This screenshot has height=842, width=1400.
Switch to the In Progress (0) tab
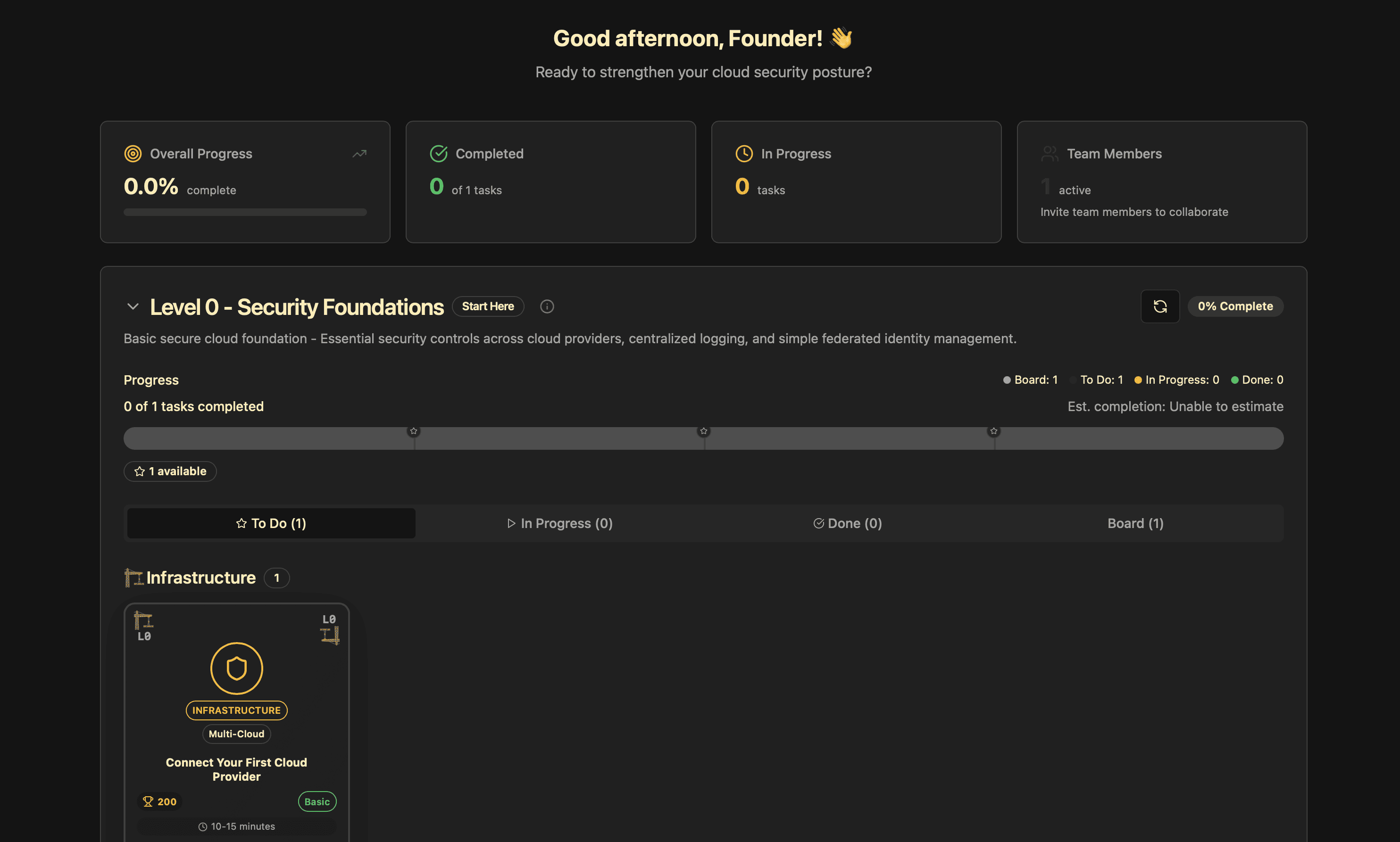pos(560,523)
